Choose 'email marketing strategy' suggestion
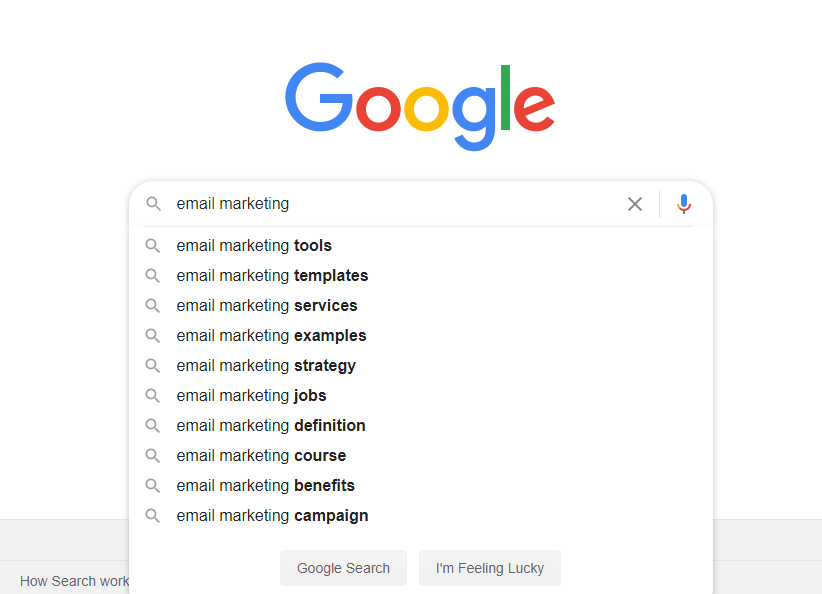 click(266, 366)
